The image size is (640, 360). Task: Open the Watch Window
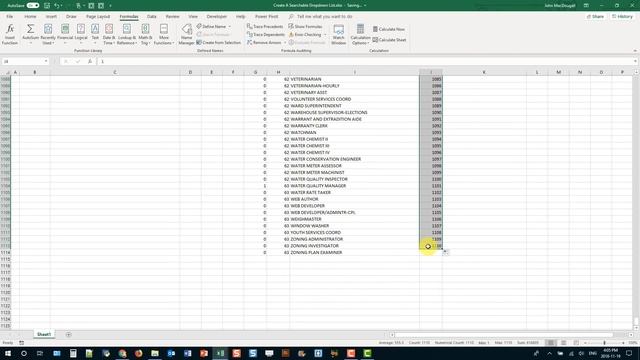click(338, 34)
